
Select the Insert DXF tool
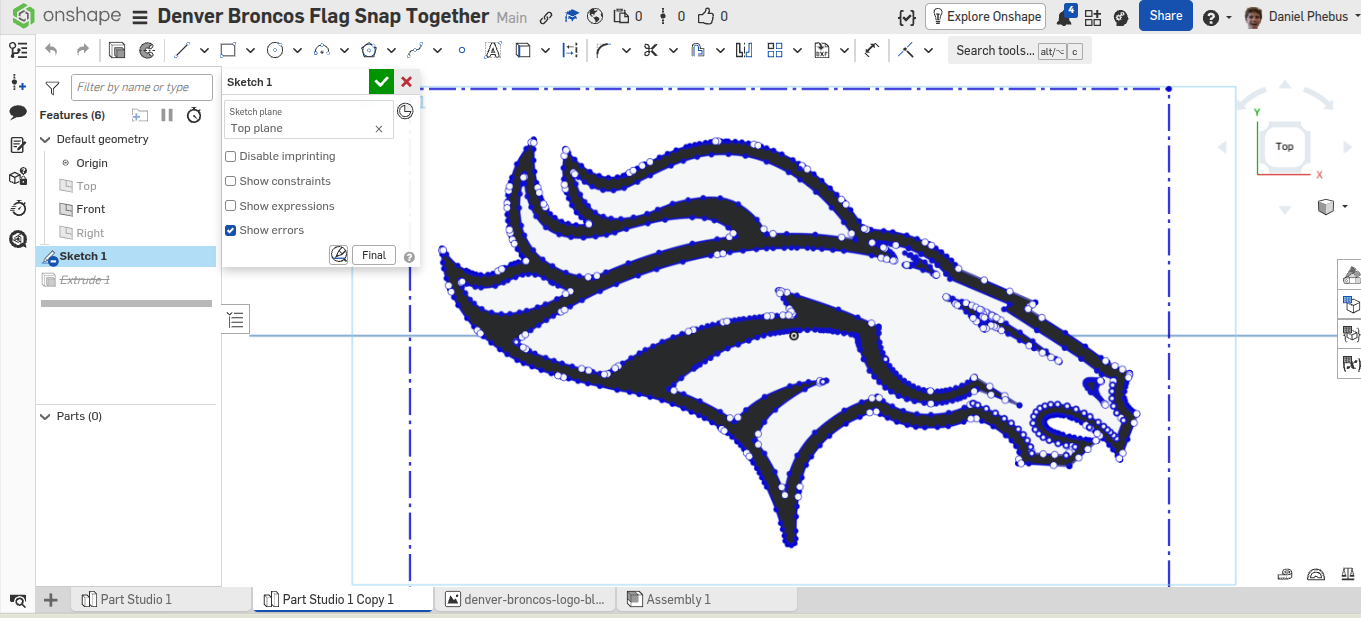(x=822, y=50)
